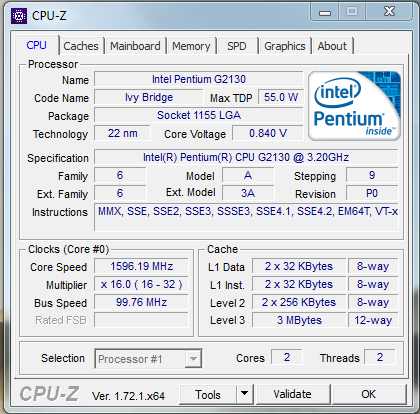The width and height of the screenshot is (420, 414).
Task: Click the Ext. Family value 6
Action: pos(120,193)
